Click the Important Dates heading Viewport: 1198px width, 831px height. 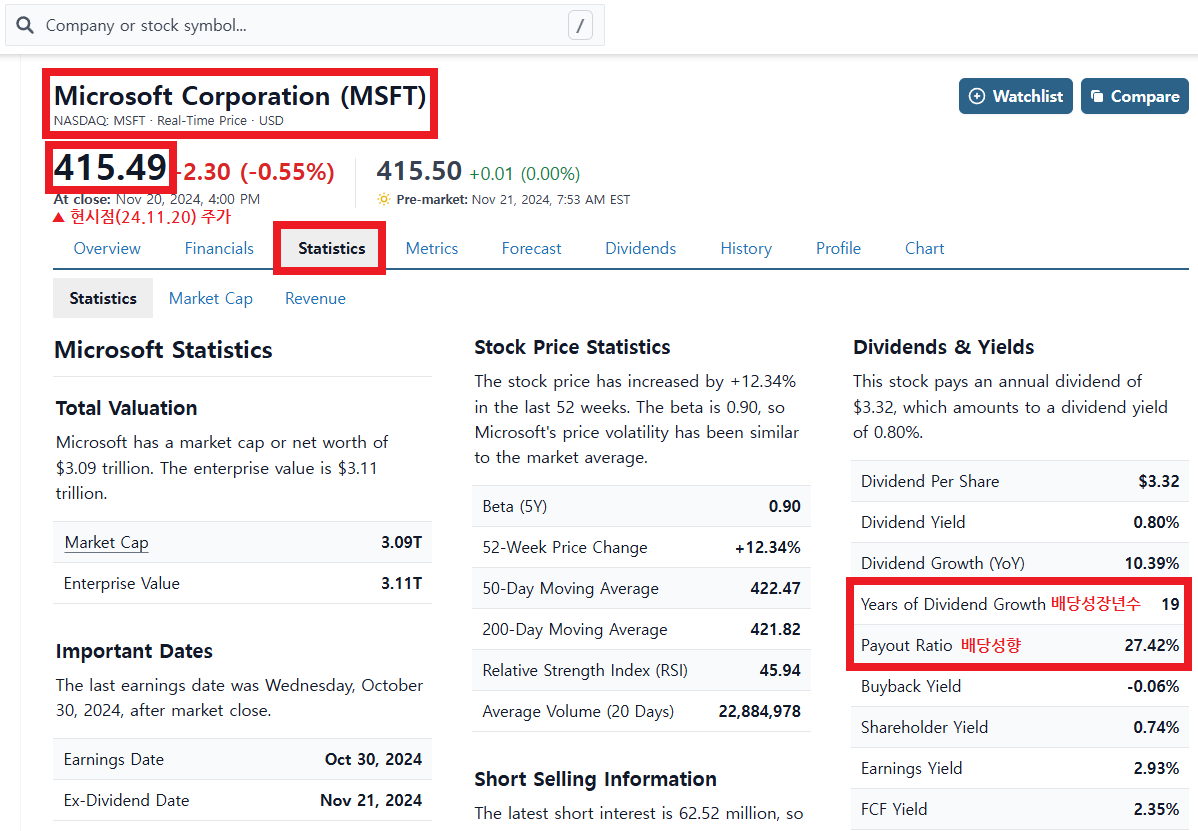click(x=134, y=652)
